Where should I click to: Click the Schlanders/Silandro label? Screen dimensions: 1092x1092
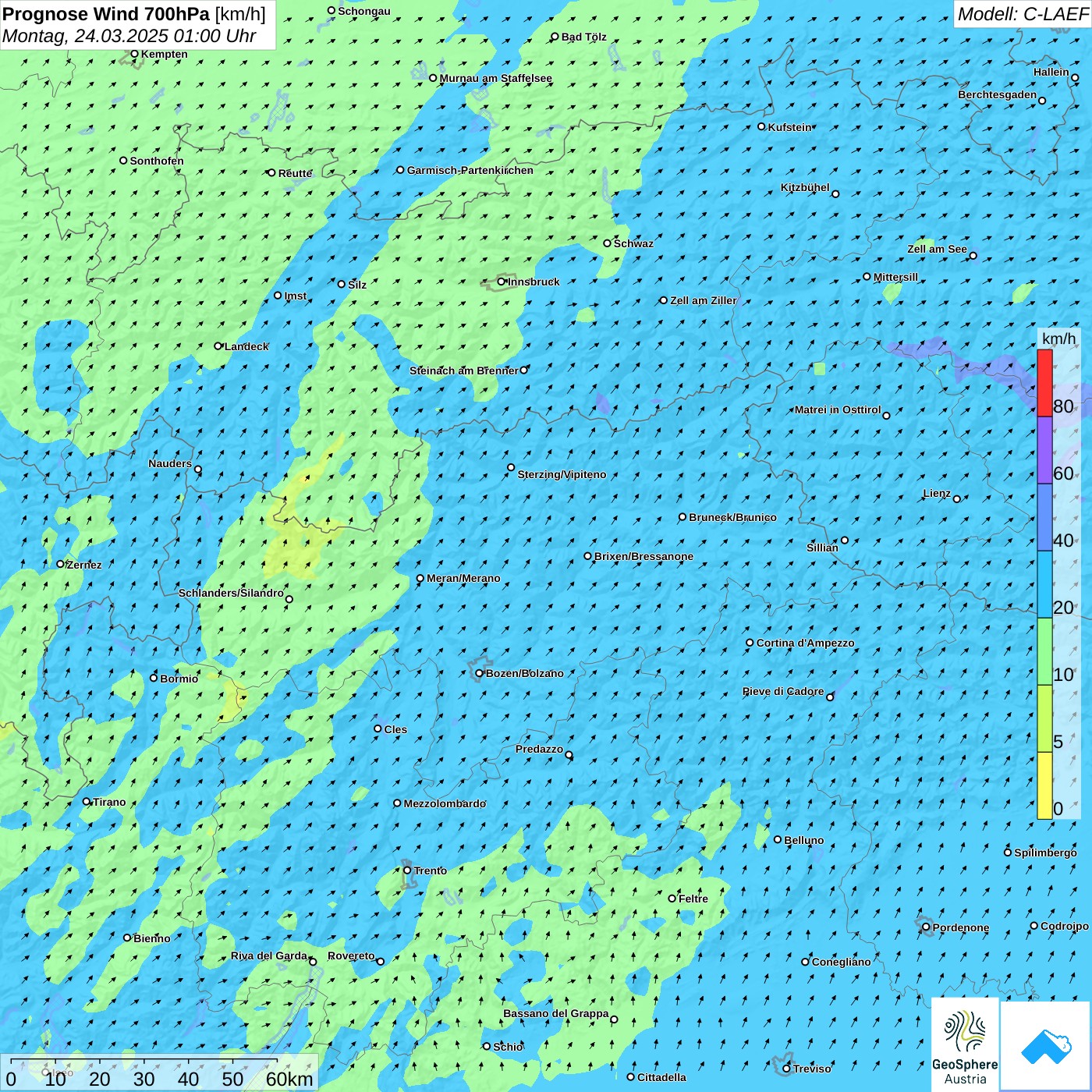[231, 593]
